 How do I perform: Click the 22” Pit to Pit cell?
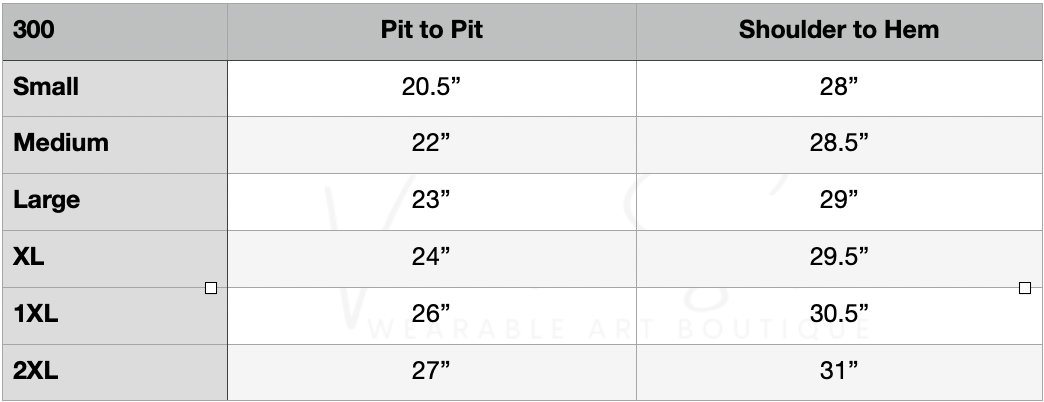pos(431,143)
